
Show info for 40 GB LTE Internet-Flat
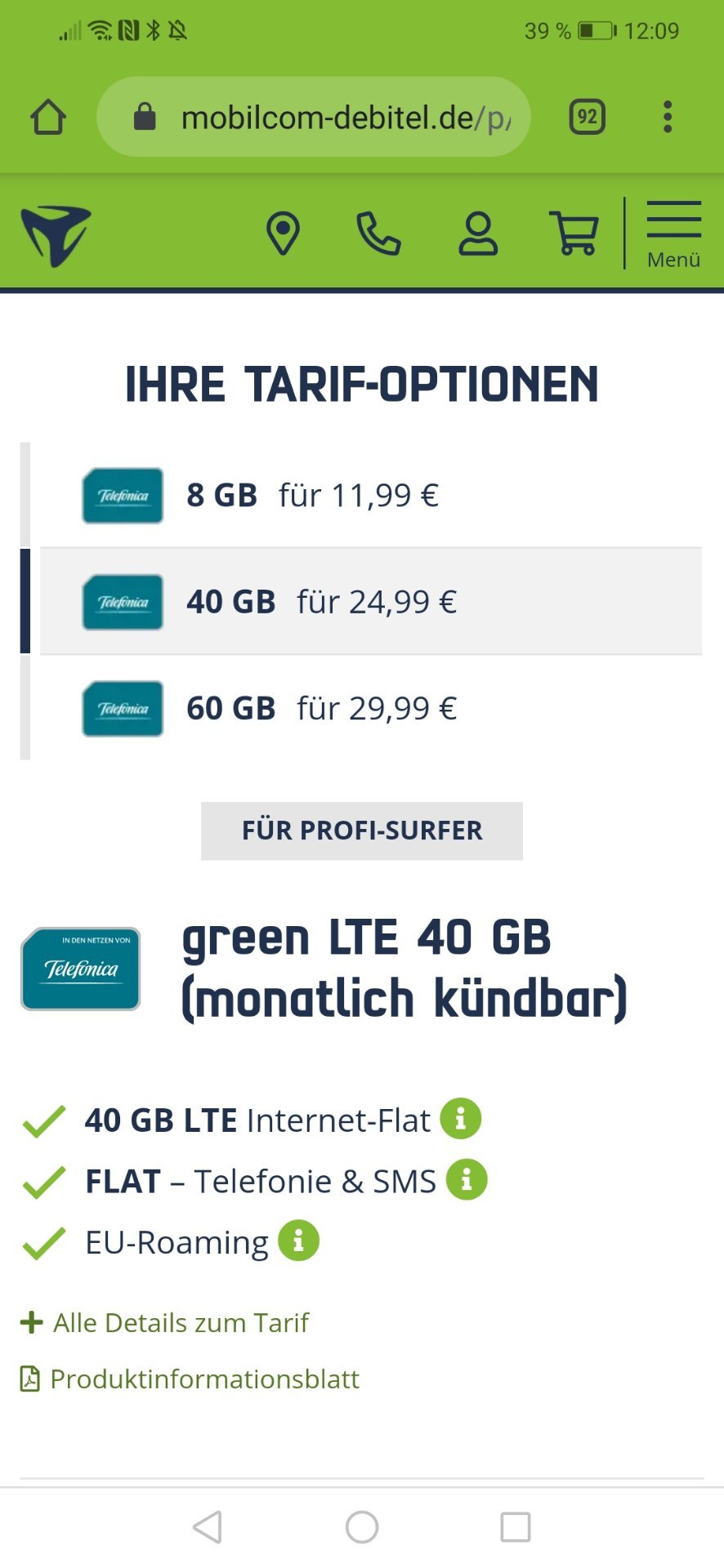(x=461, y=1118)
